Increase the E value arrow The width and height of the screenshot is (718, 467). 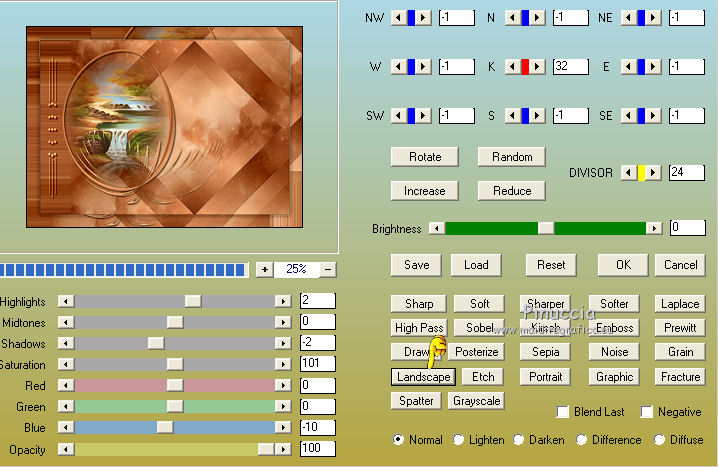[653, 67]
